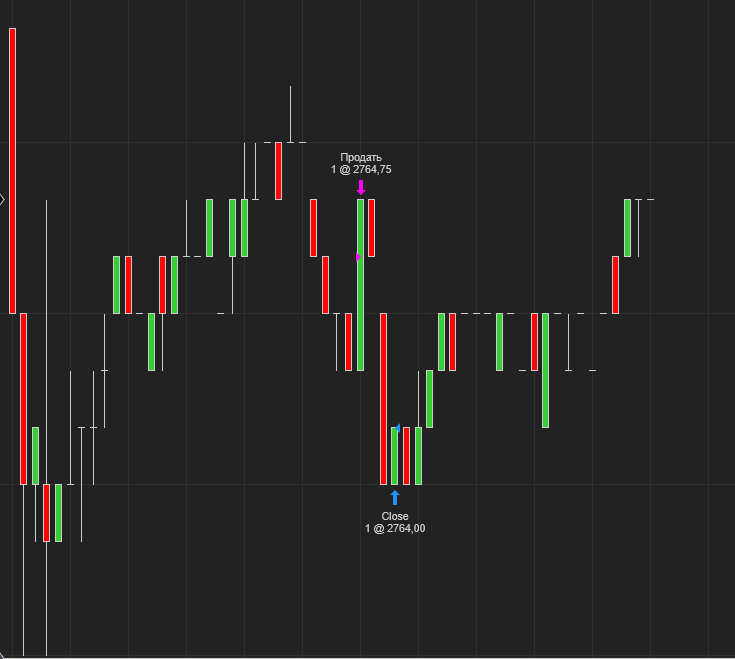This screenshot has width=735, height=659.
Task: Select the last red candle before the final green candle
Action: tap(616, 285)
